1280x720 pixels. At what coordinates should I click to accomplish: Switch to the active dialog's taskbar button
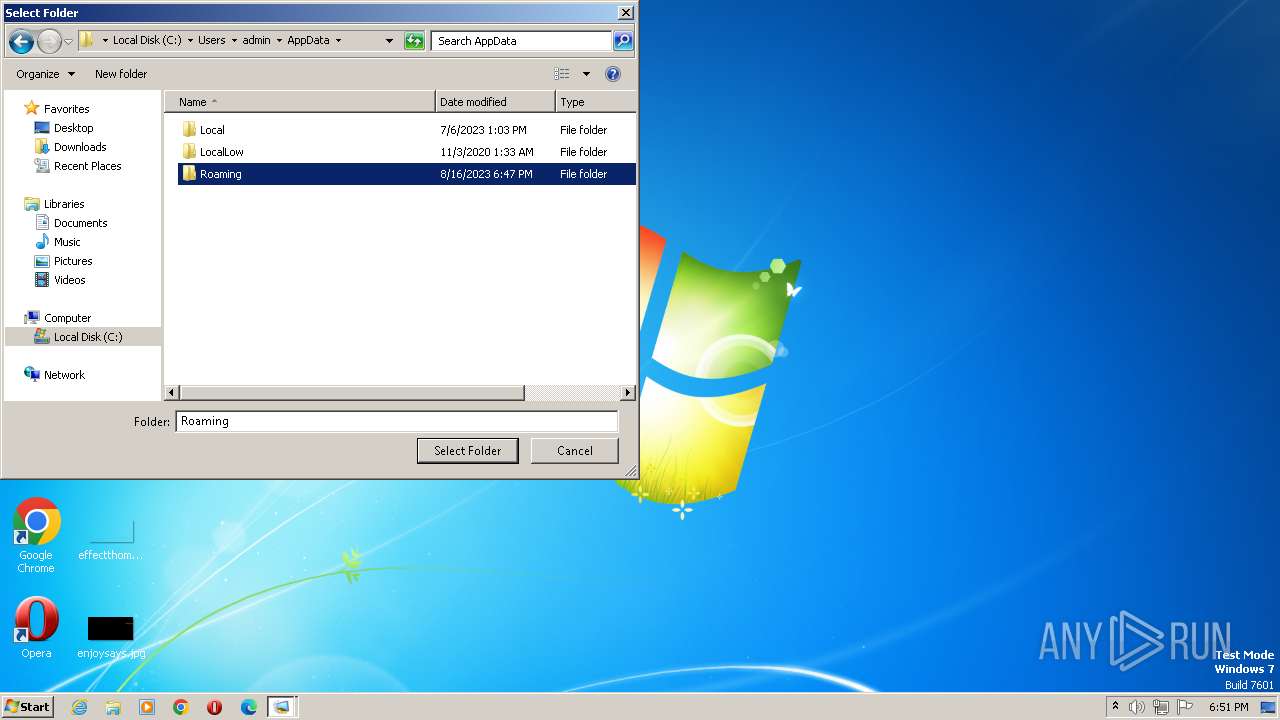tap(282, 707)
